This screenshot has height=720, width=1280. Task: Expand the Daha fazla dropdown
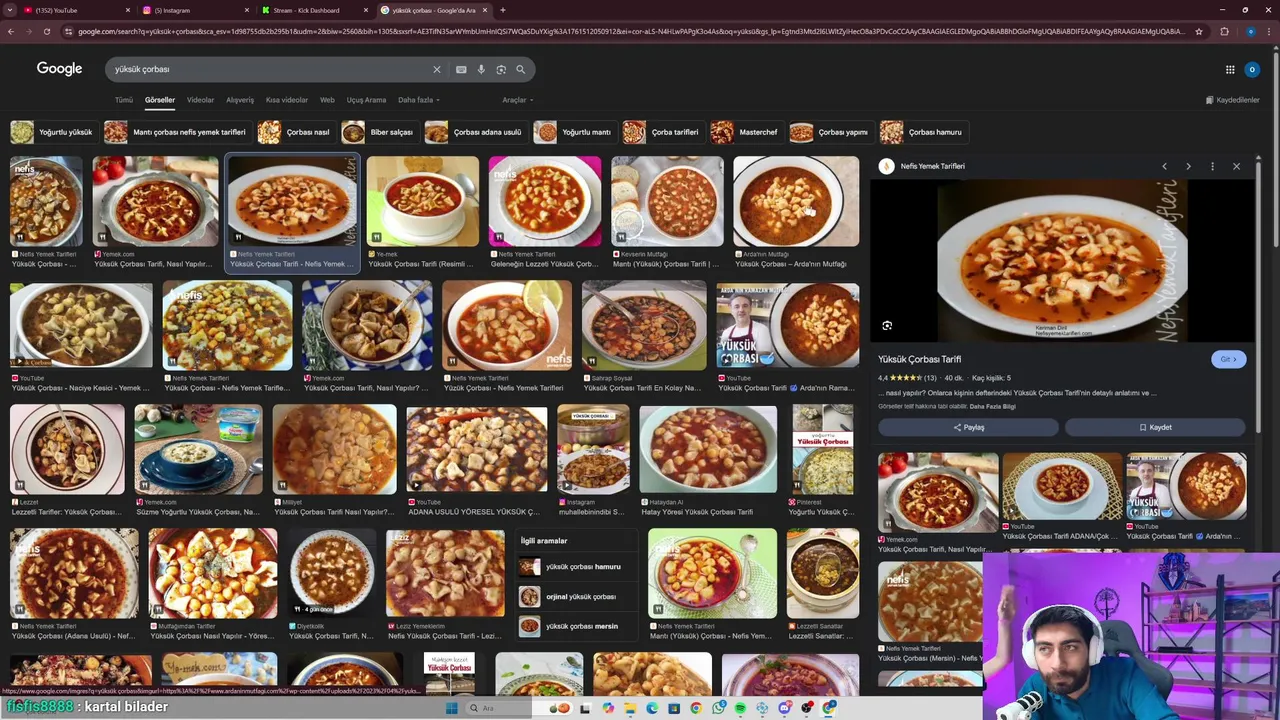[x=419, y=100]
